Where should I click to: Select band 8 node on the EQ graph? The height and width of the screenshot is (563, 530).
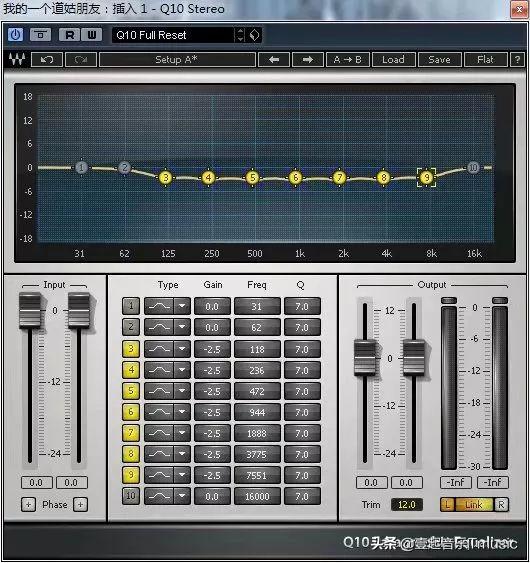383,177
